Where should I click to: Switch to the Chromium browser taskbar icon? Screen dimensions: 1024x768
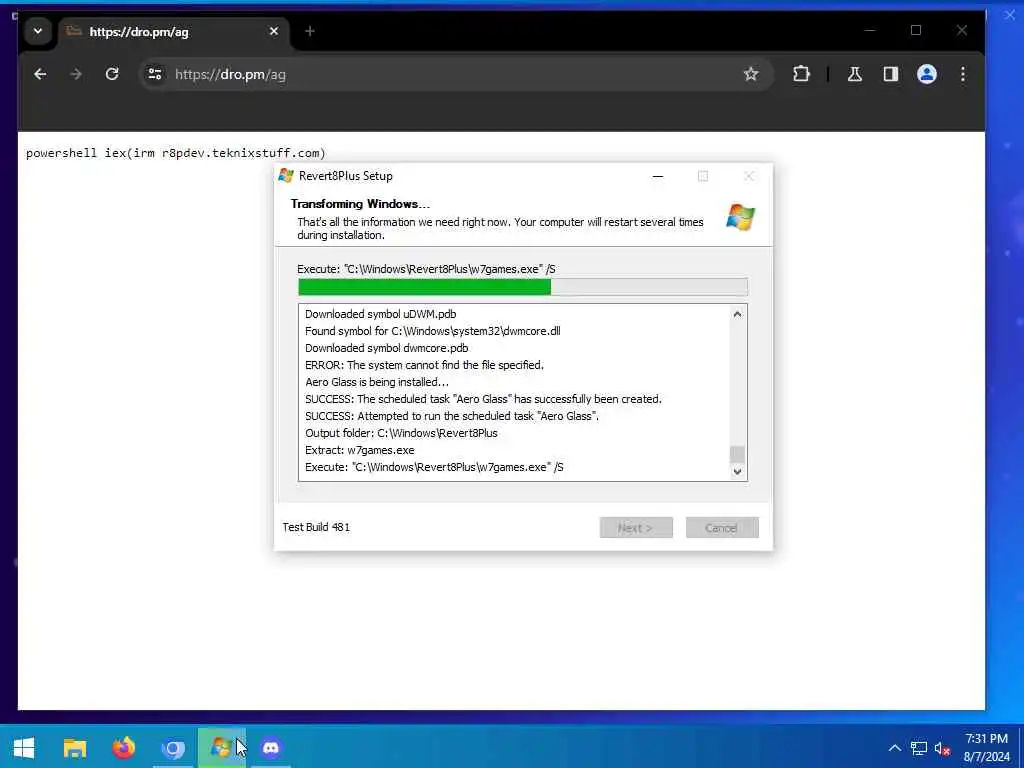click(x=173, y=748)
